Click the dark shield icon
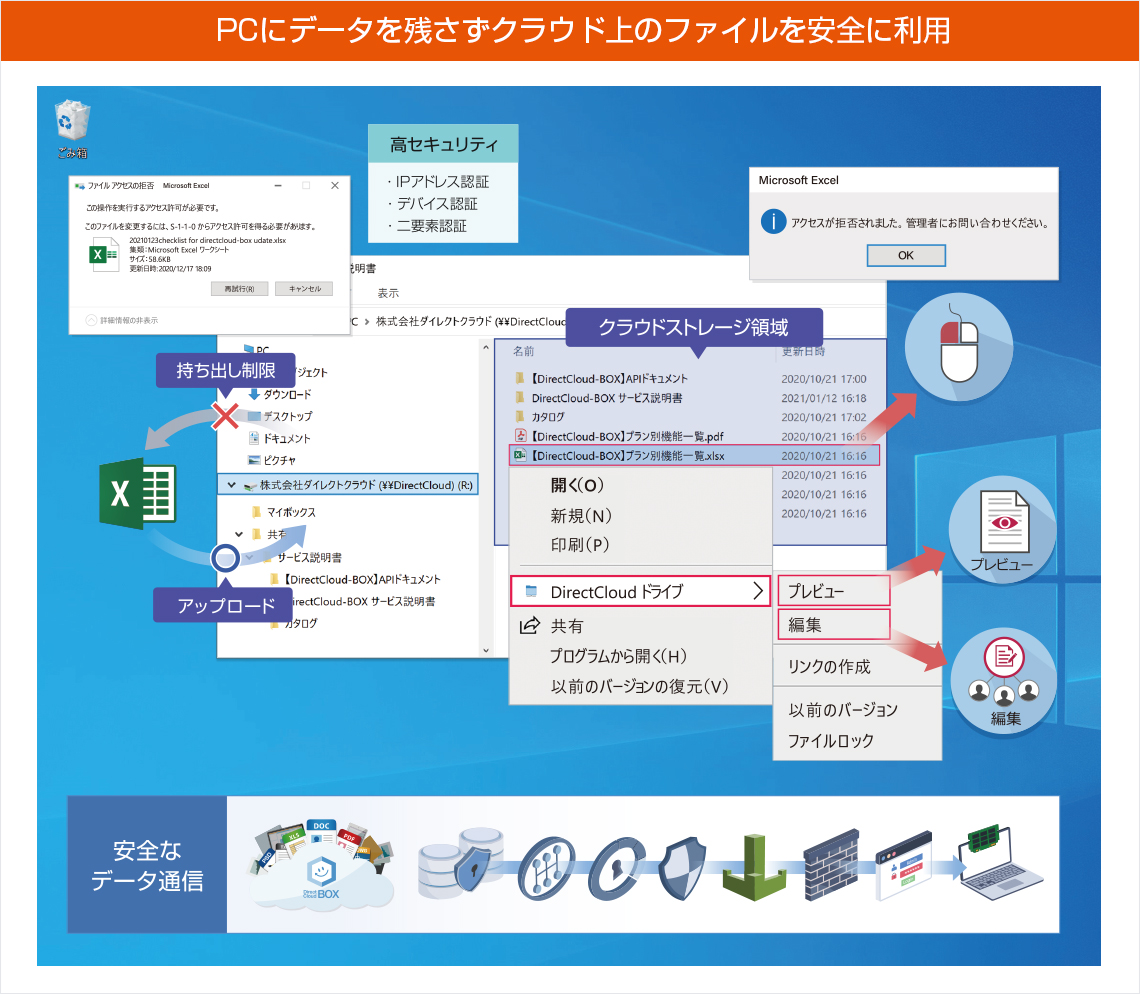Screen dimensions: 1140x994 pyautogui.click(x=683, y=867)
